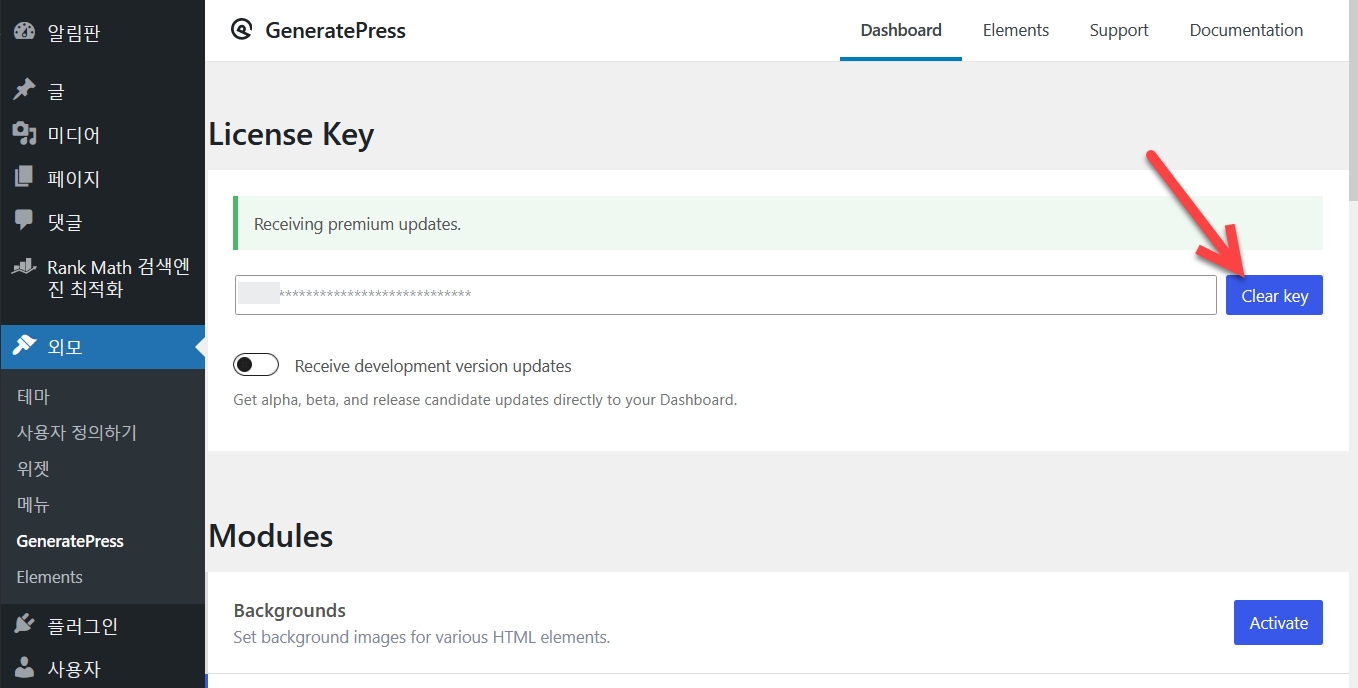The width and height of the screenshot is (1358, 688).
Task: Open the 사용자 정의하기 submenu item
Action: 77,432
